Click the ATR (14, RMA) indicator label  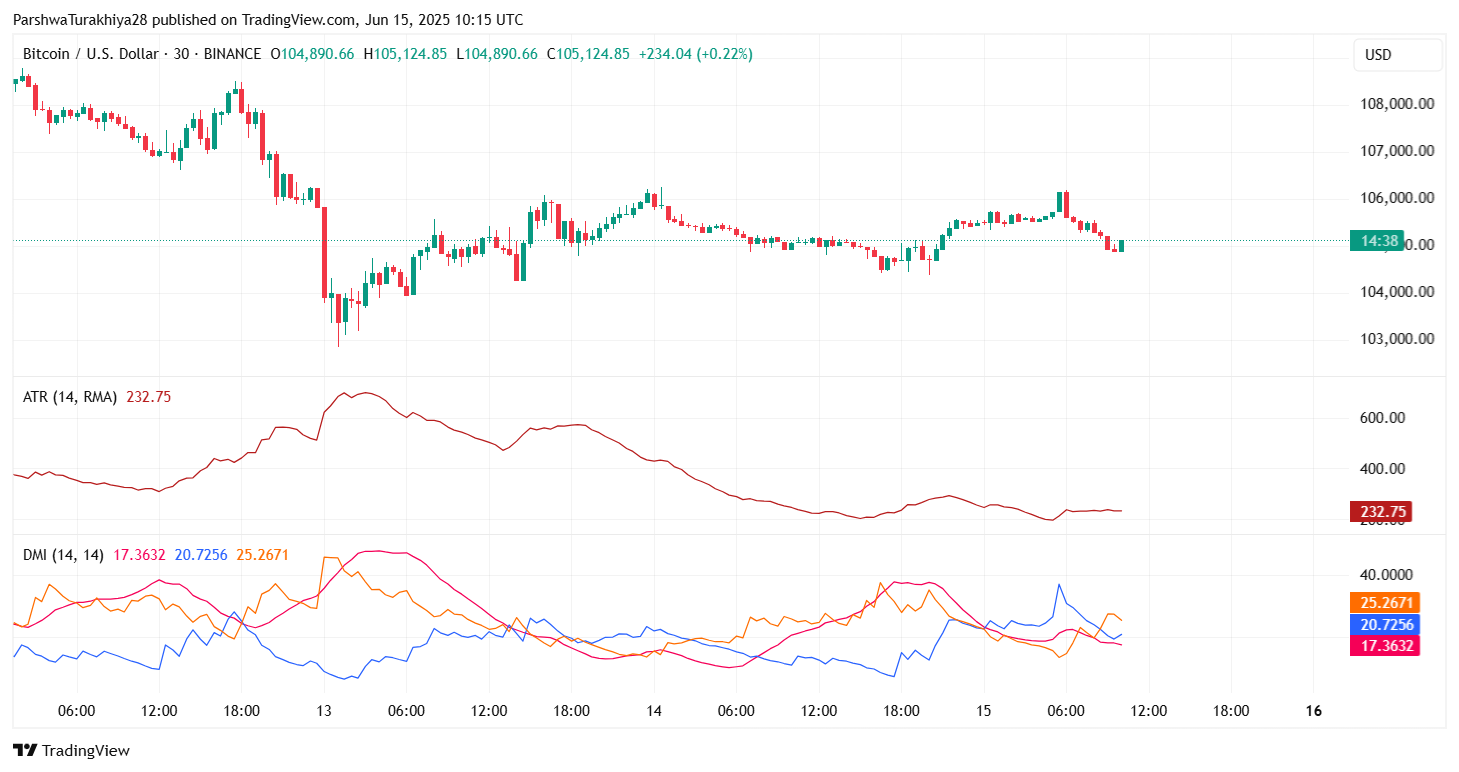(x=70, y=397)
